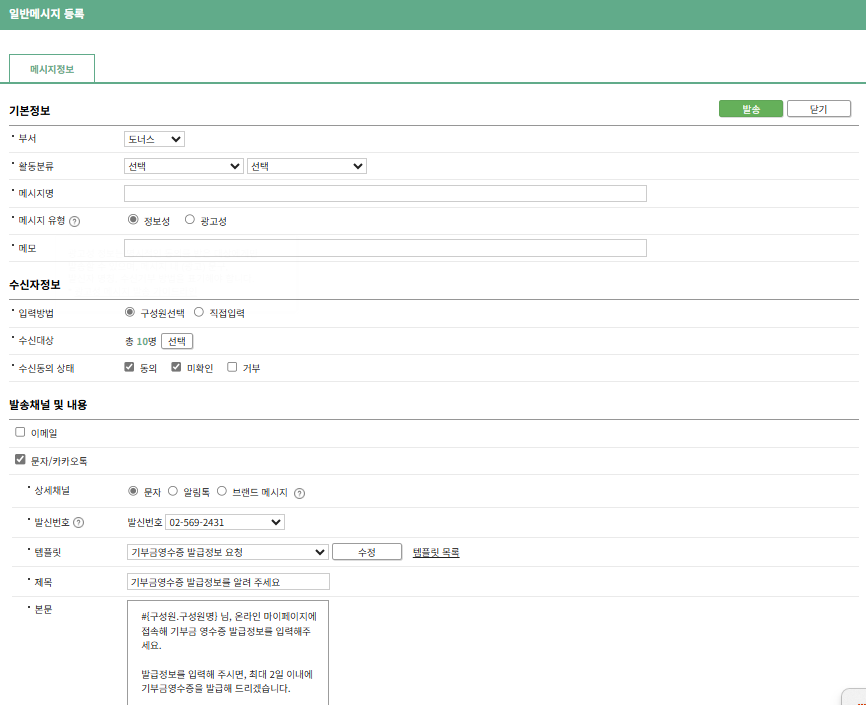Open the 부서 dropdown showing 도너스

(154, 139)
